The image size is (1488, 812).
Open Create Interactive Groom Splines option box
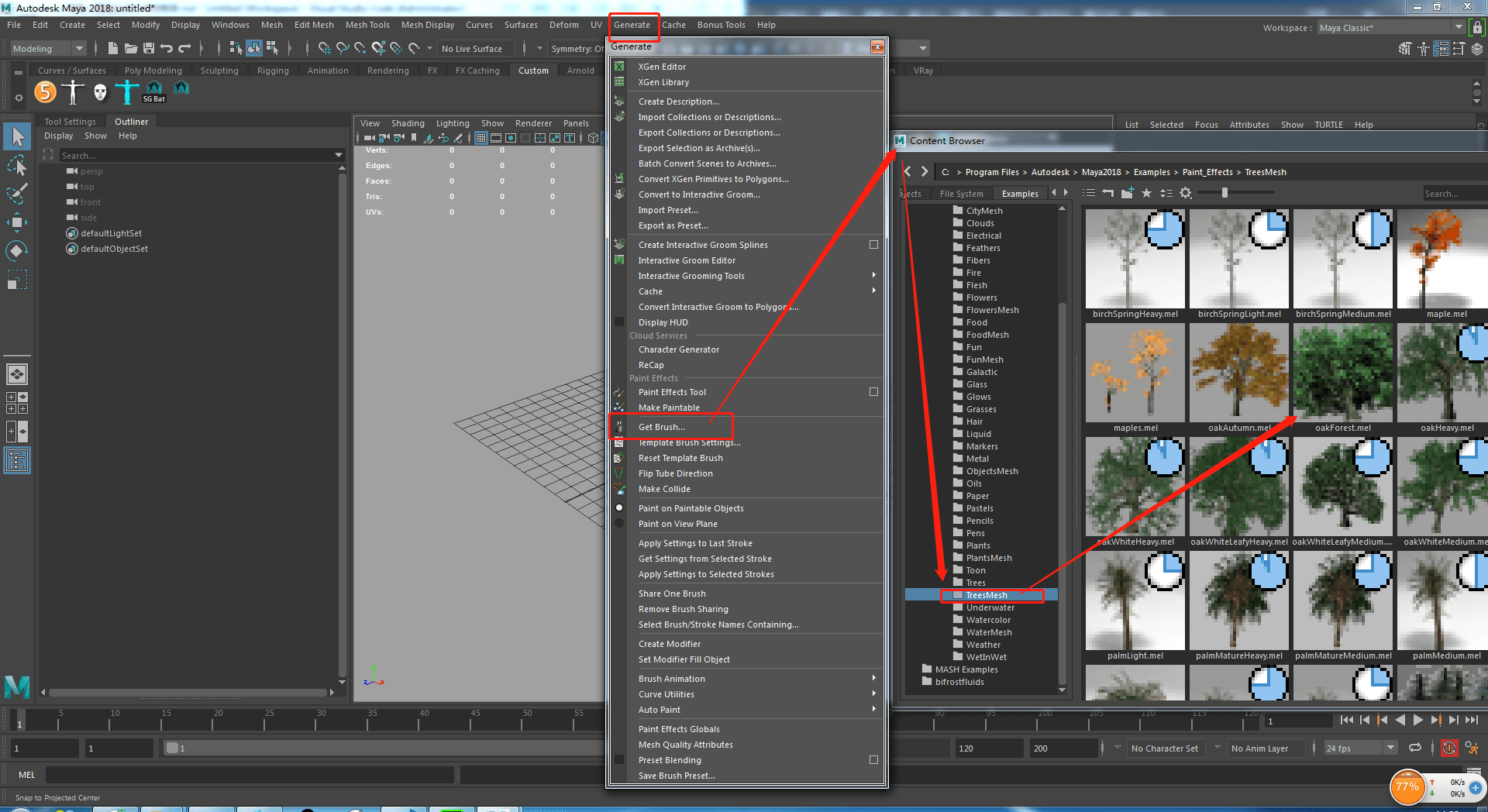pos(873,245)
